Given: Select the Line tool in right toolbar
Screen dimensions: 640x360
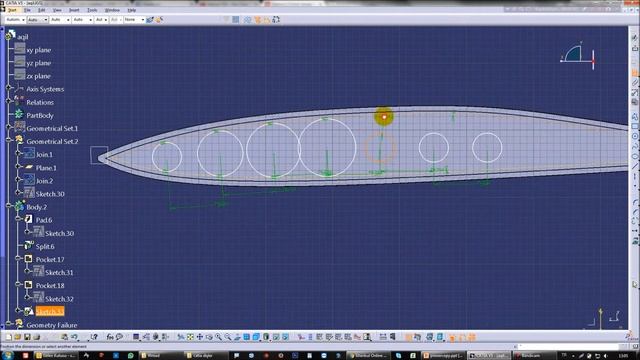Looking at the screenshot, I should coord(635,167).
